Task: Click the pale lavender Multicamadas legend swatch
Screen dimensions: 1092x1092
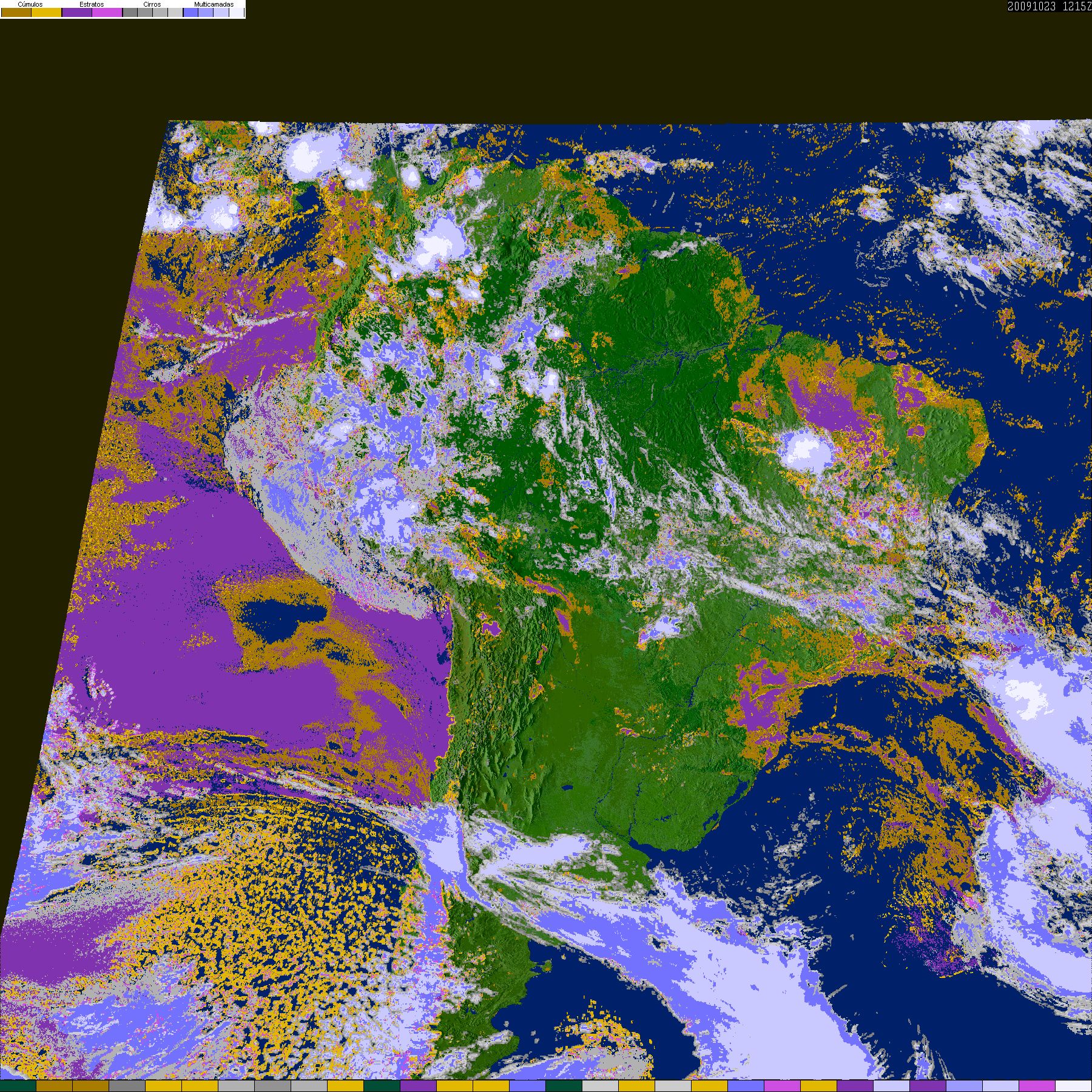Action: [221, 12]
